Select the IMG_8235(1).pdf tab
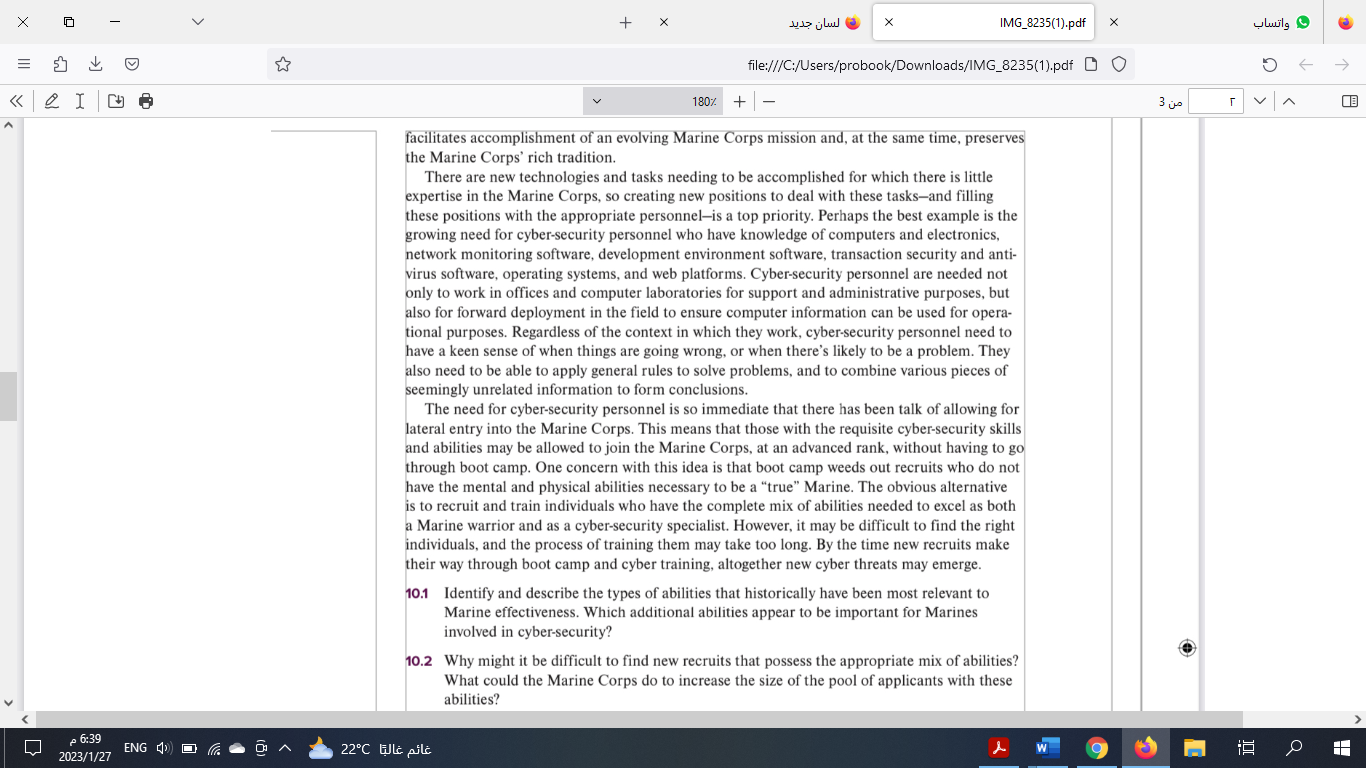This screenshot has height=768, width=1366. tap(985, 22)
